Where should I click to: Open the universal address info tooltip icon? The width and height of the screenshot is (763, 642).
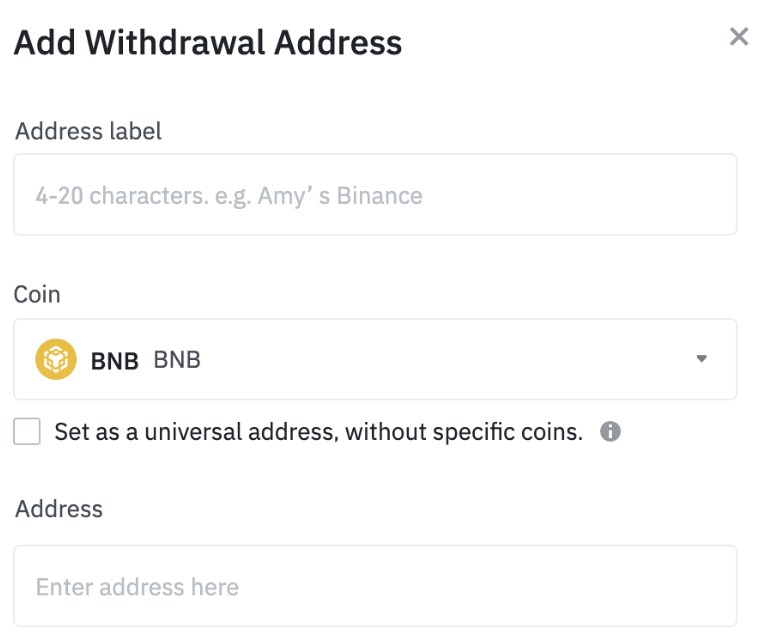pos(610,432)
